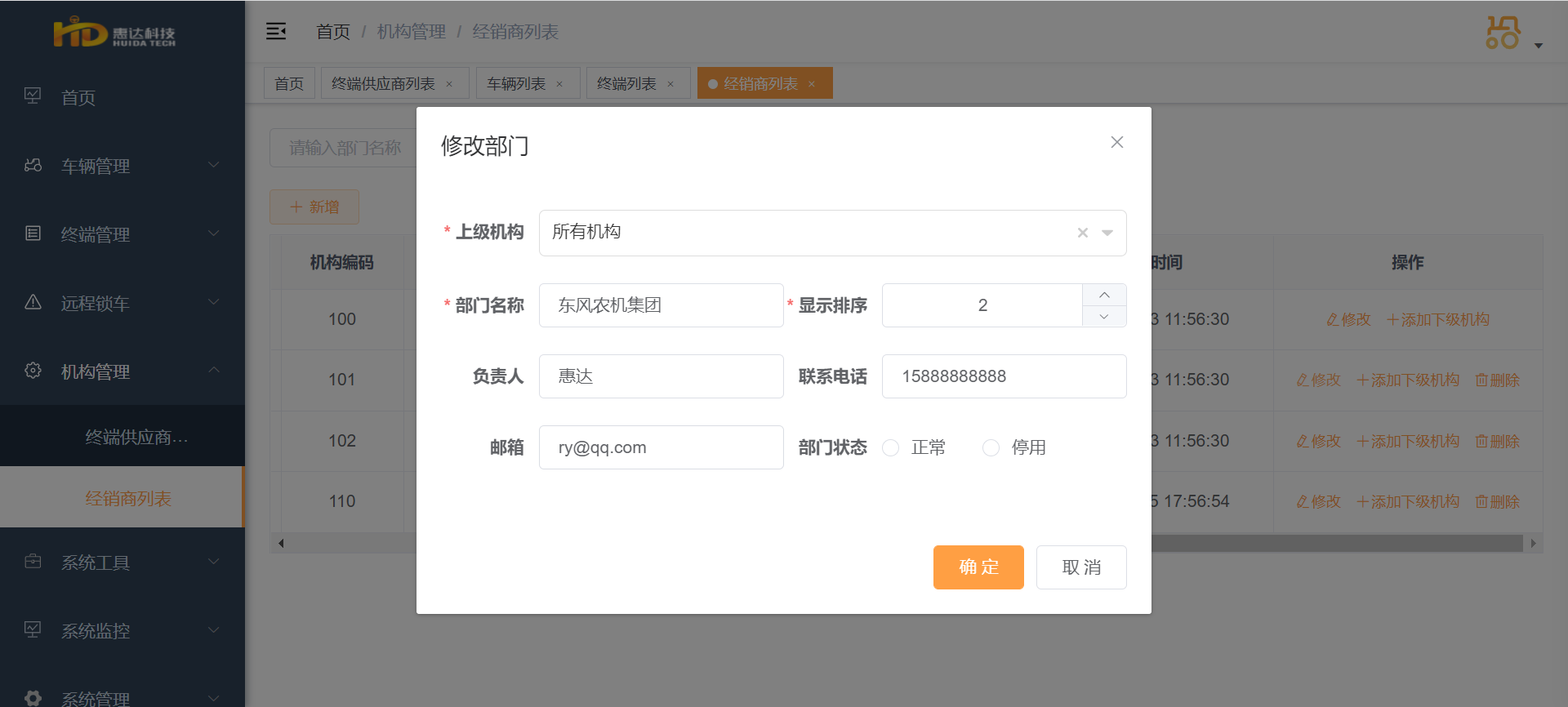Toggle the sidebar collapse hamburger icon

(x=276, y=32)
